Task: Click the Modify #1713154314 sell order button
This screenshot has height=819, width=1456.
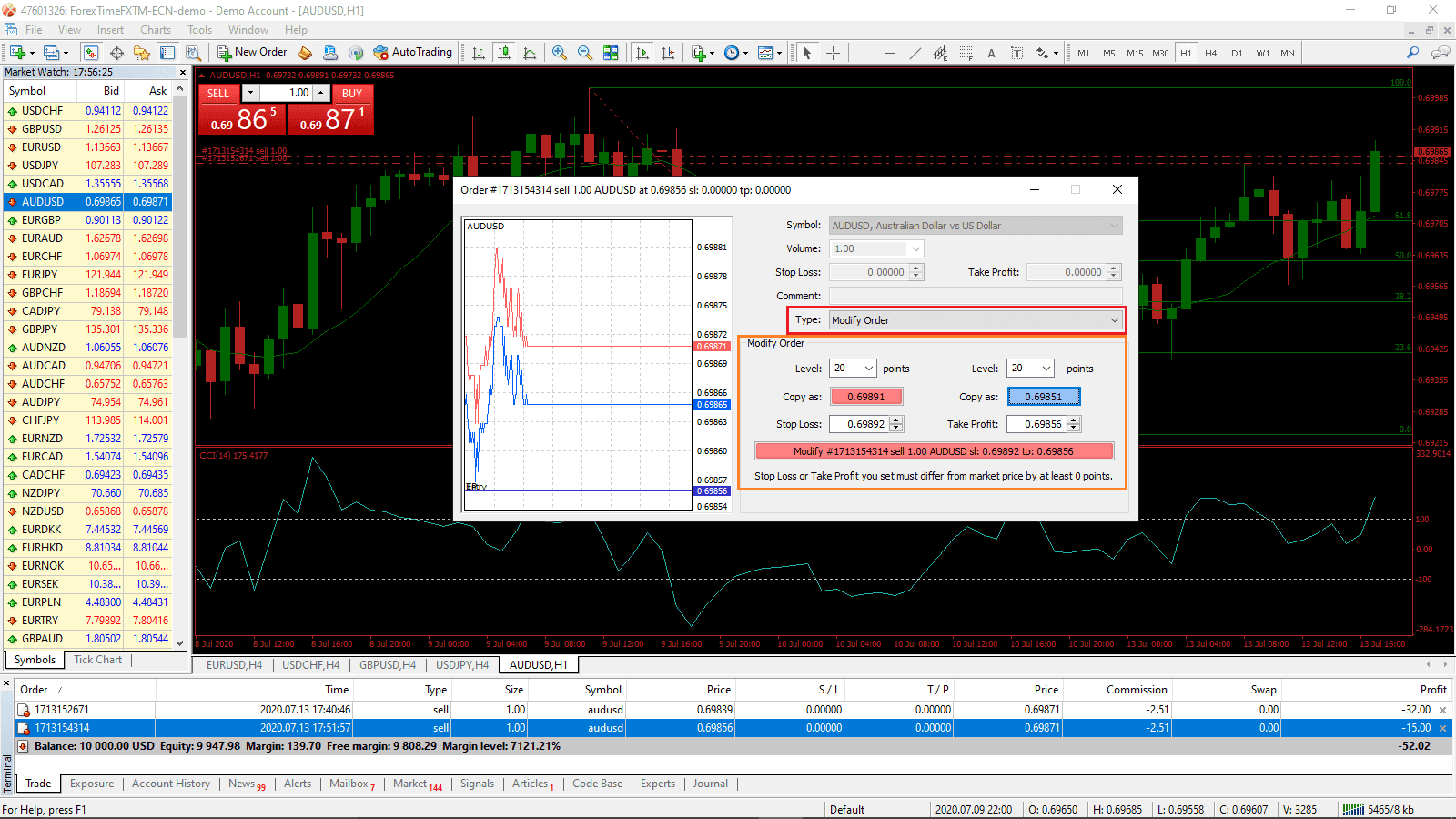Action: pos(934,450)
